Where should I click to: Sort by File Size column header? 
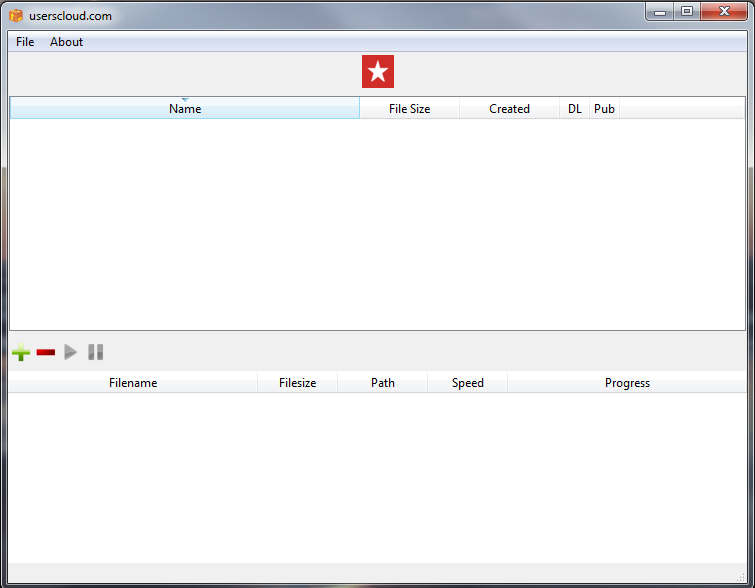[x=409, y=108]
